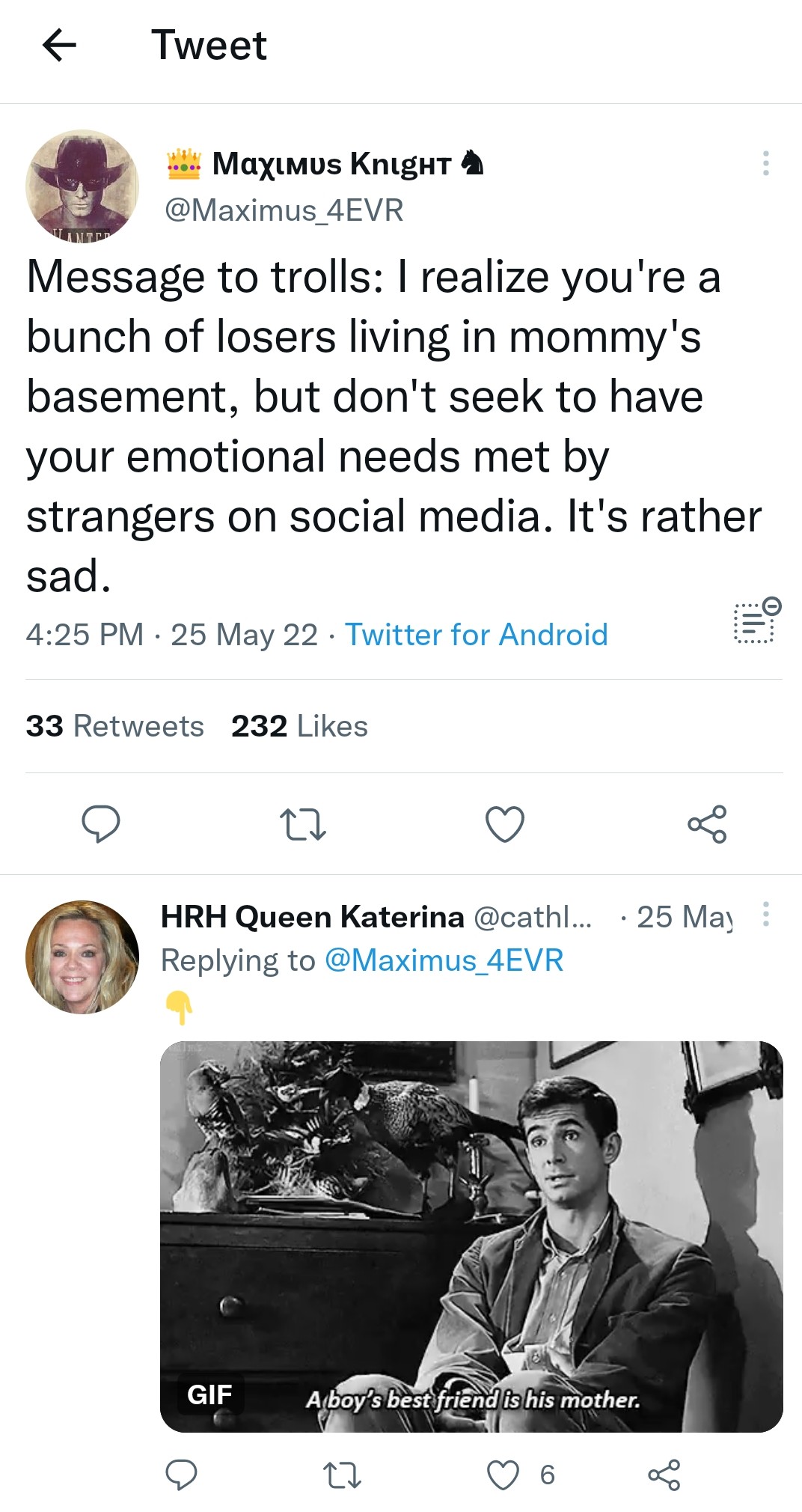This screenshot has width=802, height=1512.
Task: Share HRH Queen Katerina's reply
Action: [x=664, y=1475]
